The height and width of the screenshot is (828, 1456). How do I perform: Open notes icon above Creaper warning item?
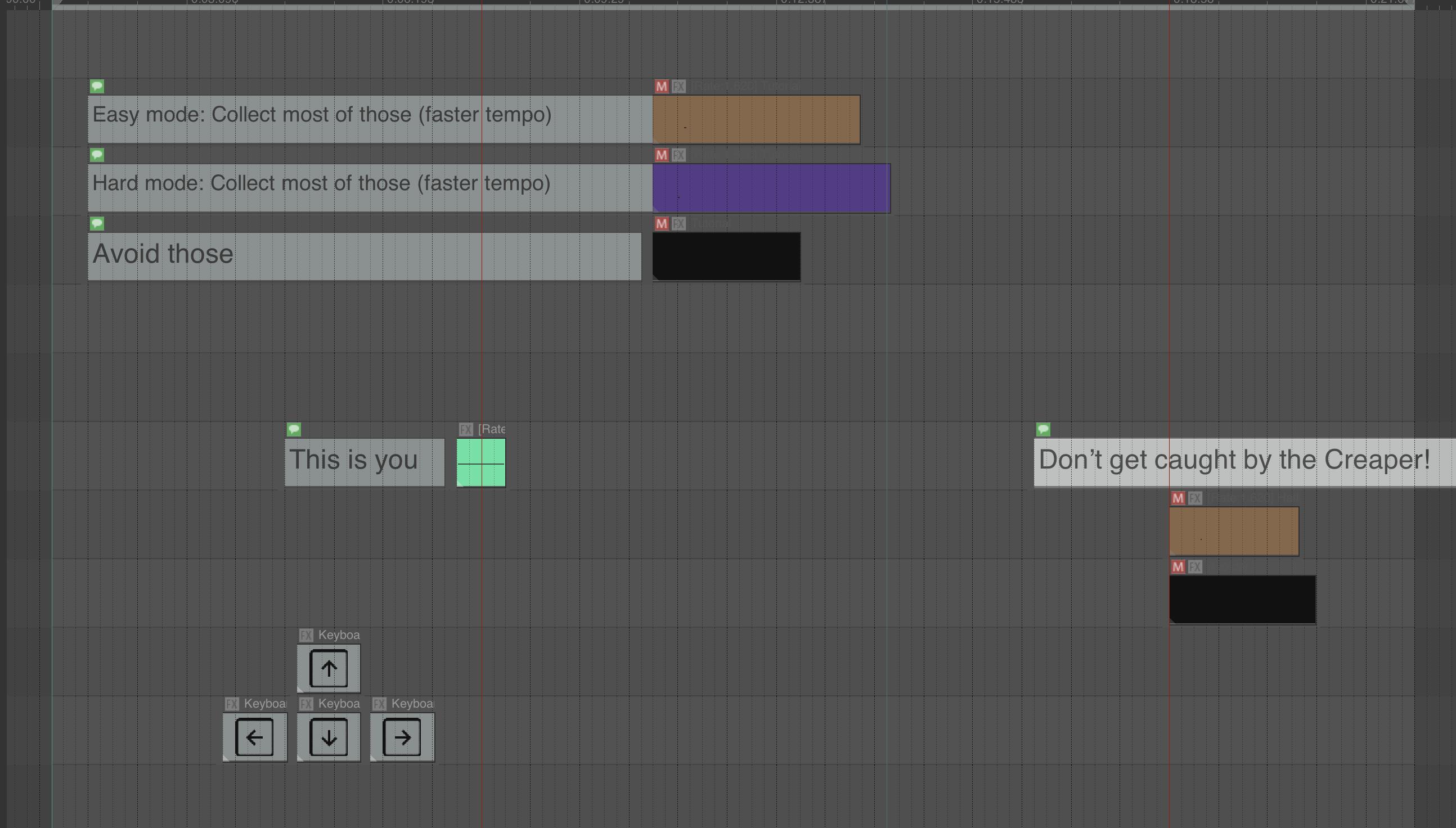pyautogui.click(x=1043, y=429)
